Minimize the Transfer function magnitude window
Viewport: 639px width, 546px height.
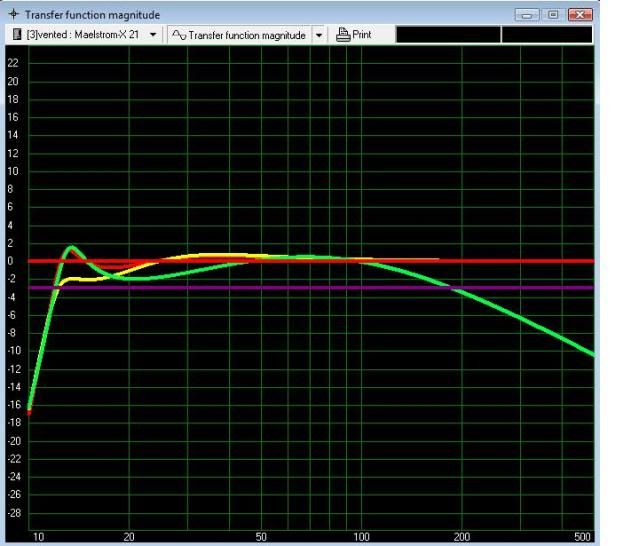coord(527,15)
